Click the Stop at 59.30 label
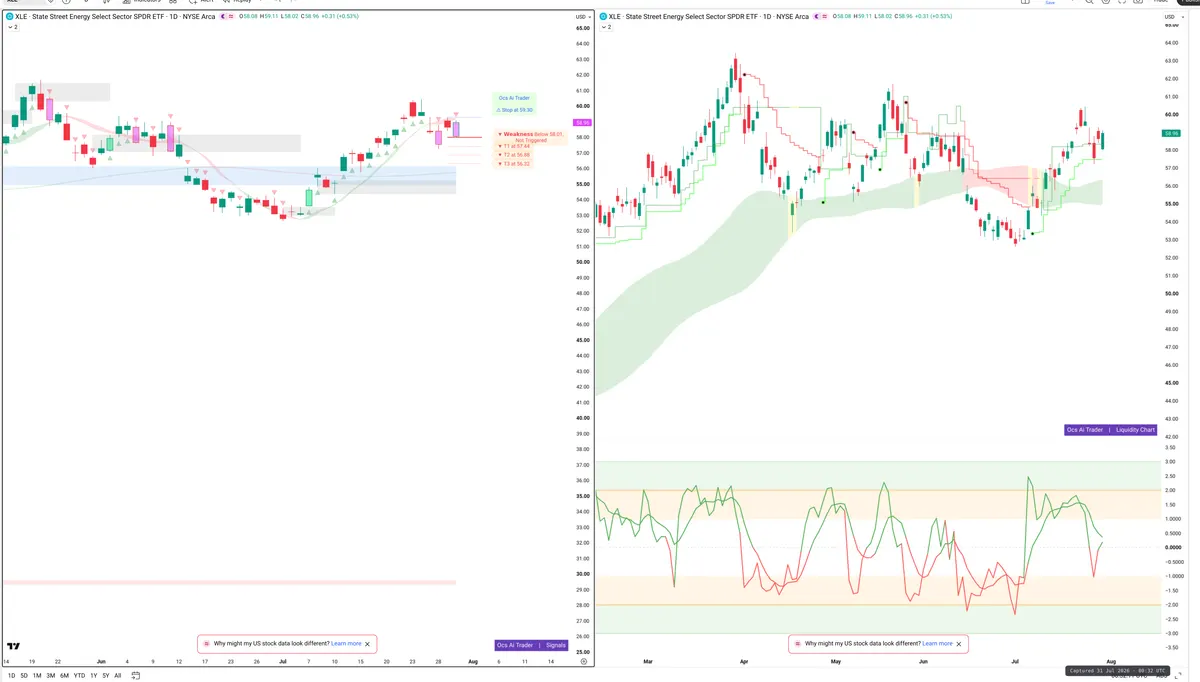The width and height of the screenshot is (1200, 682). click(x=515, y=109)
